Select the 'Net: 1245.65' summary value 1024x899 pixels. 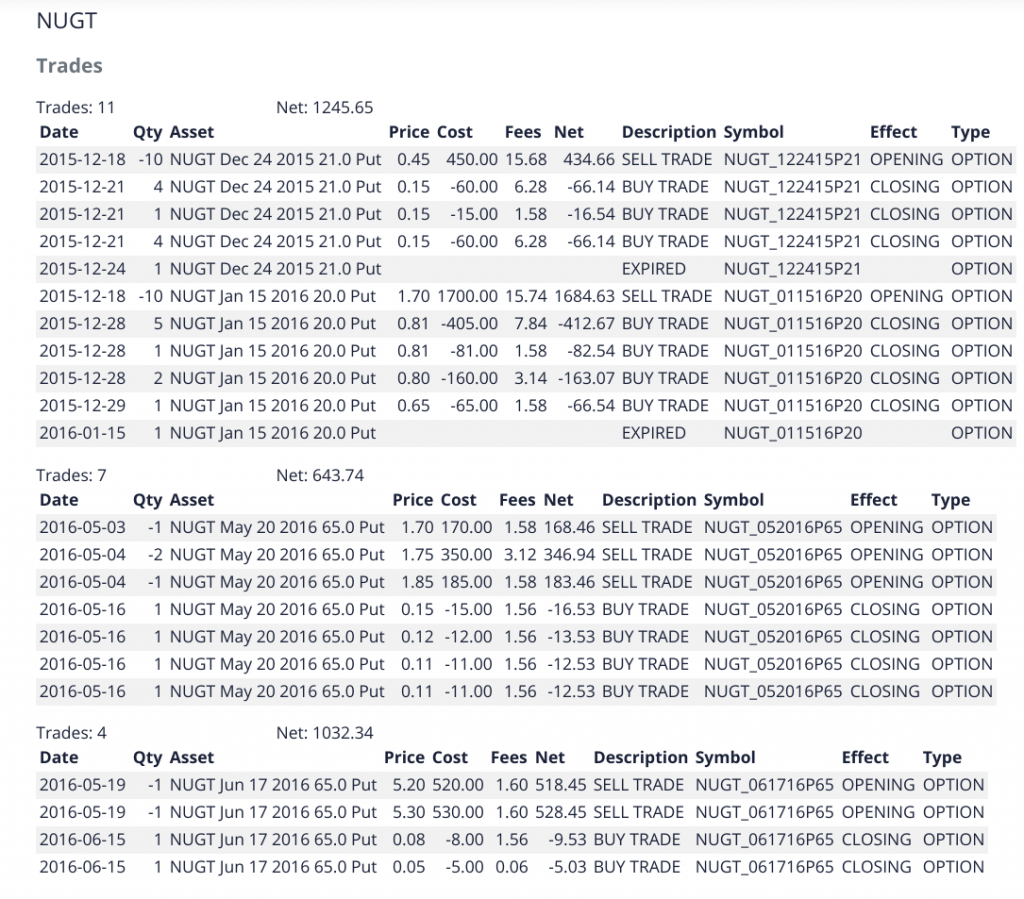pos(325,107)
